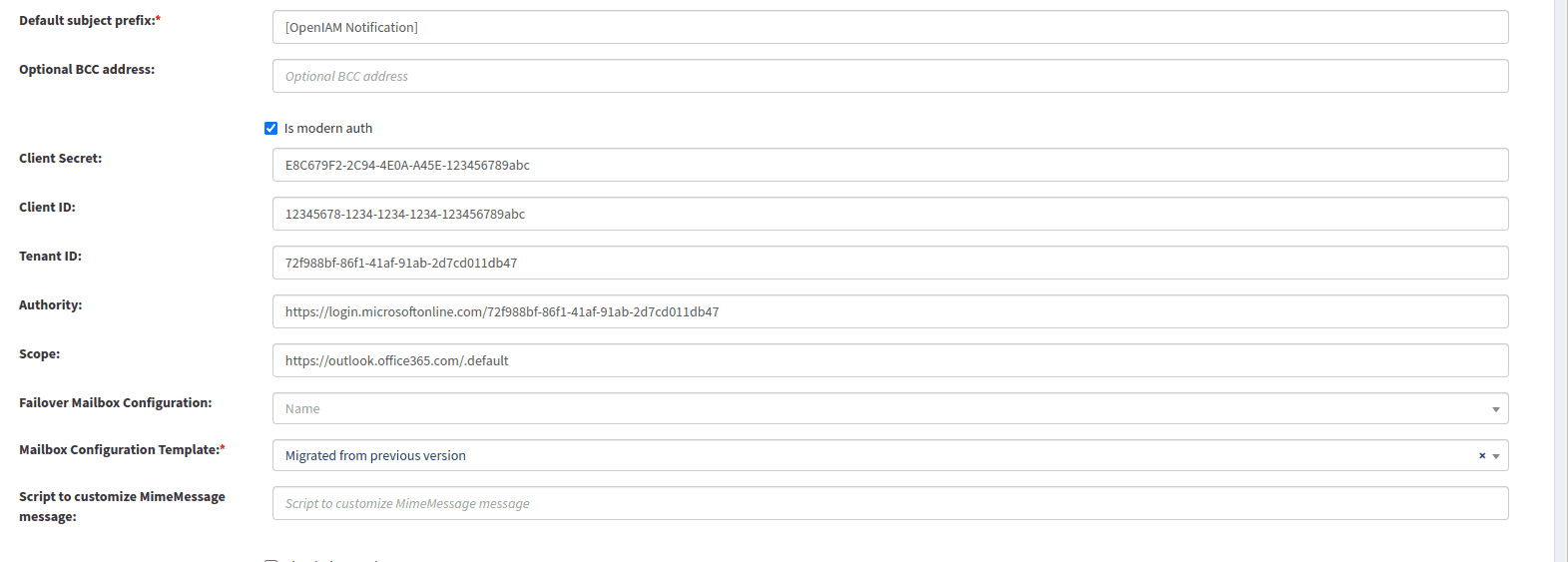Expand the Mailbox Configuration Template arrow
This screenshot has height=562, width=1568.
point(1496,456)
